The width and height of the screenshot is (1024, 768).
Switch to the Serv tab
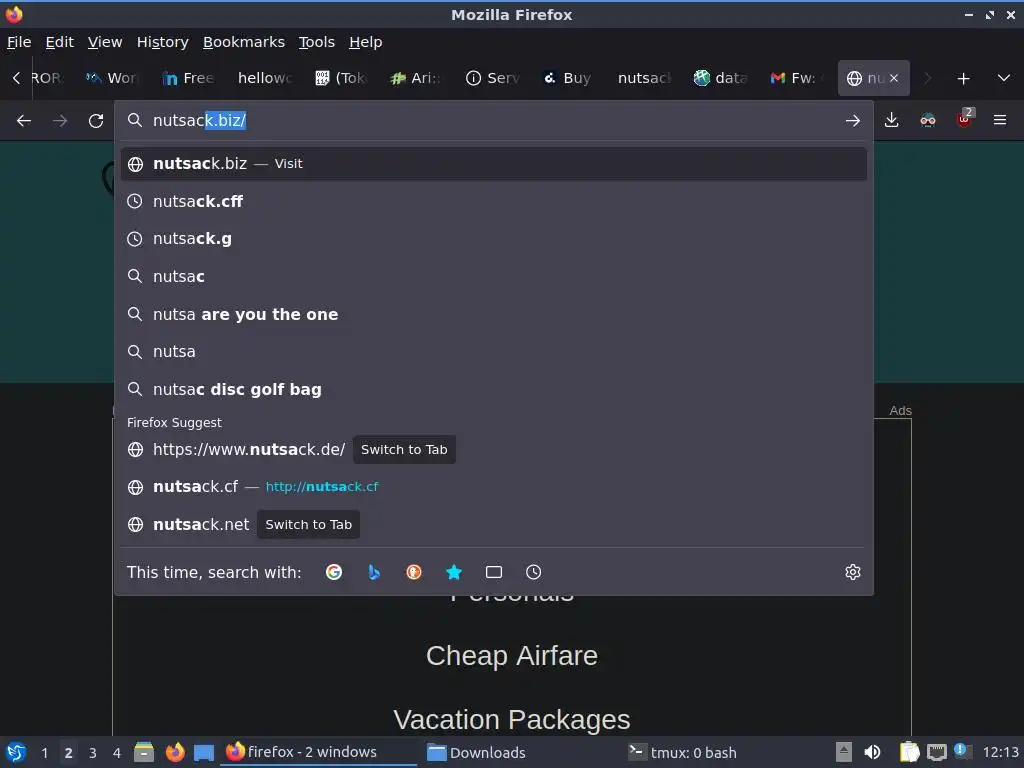(x=493, y=78)
